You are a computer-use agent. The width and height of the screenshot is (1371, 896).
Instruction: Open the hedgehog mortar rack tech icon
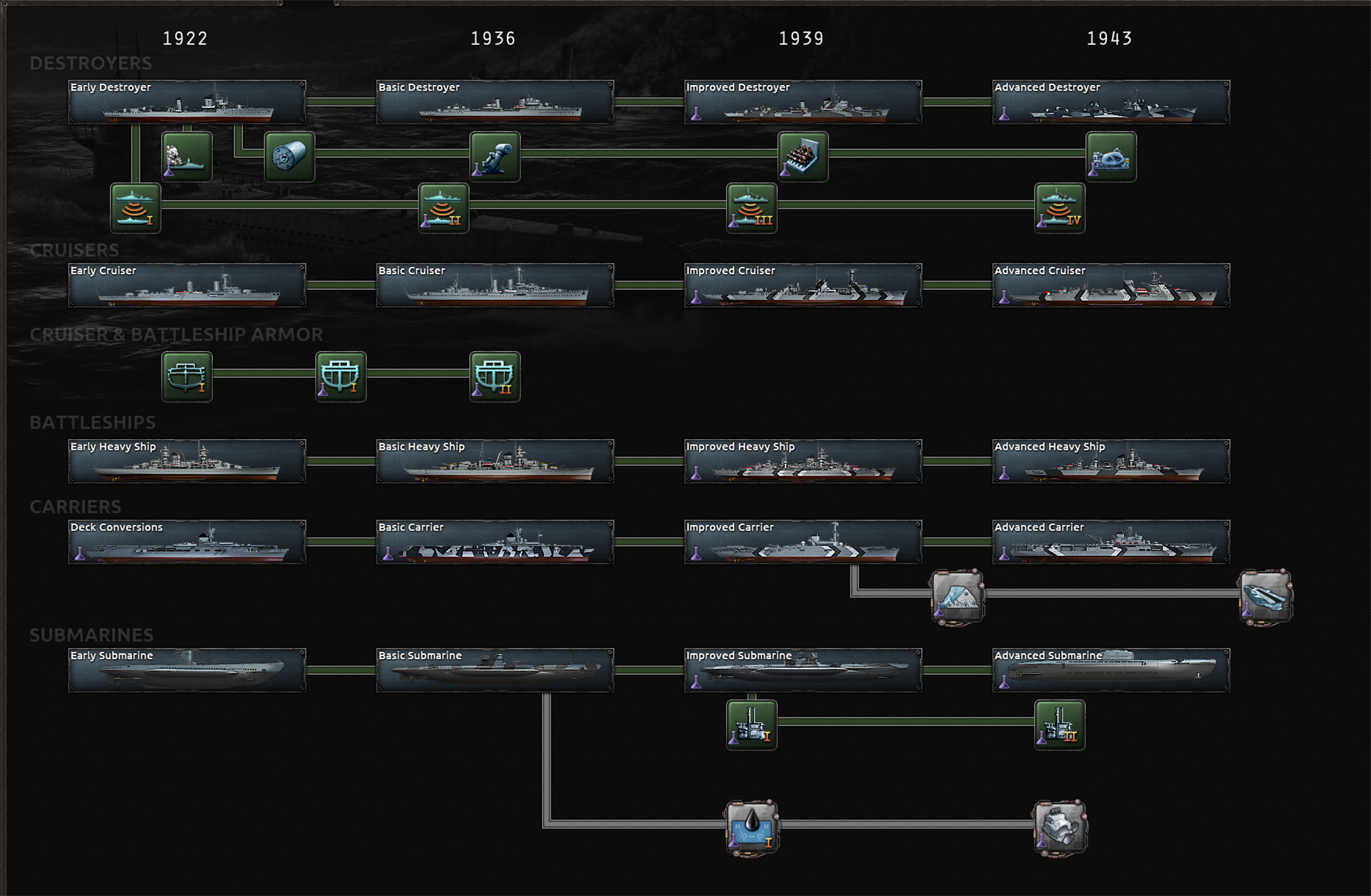[x=803, y=156]
